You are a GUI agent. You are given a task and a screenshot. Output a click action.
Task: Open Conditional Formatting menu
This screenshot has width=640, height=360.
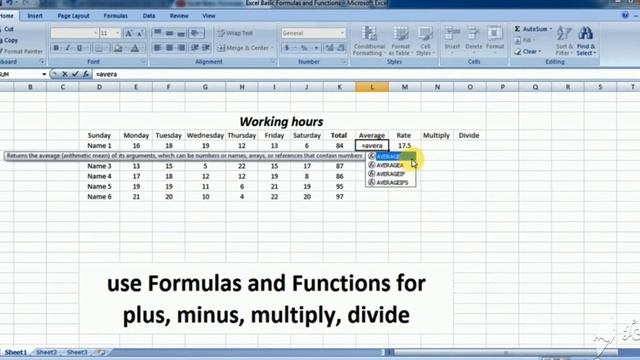coord(369,41)
